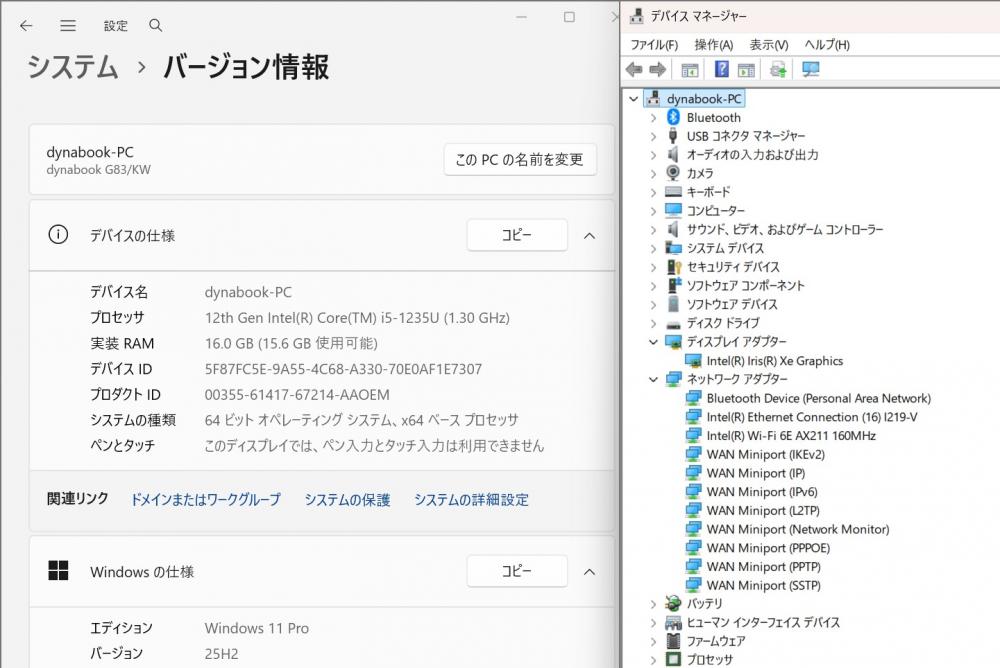Screen dimensions: 1000x668
Task: Open the Settings hamburger navigation menu
Action: pos(68,26)
